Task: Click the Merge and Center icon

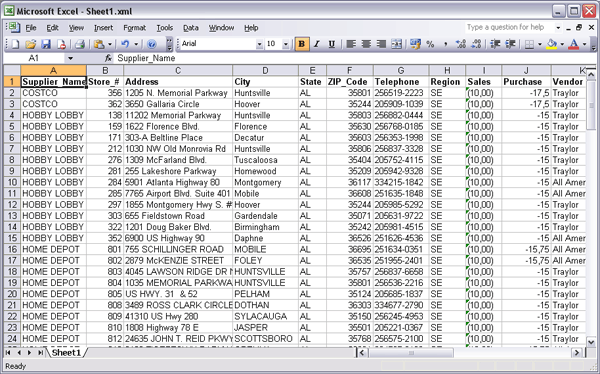Action: tap(396, 44)
